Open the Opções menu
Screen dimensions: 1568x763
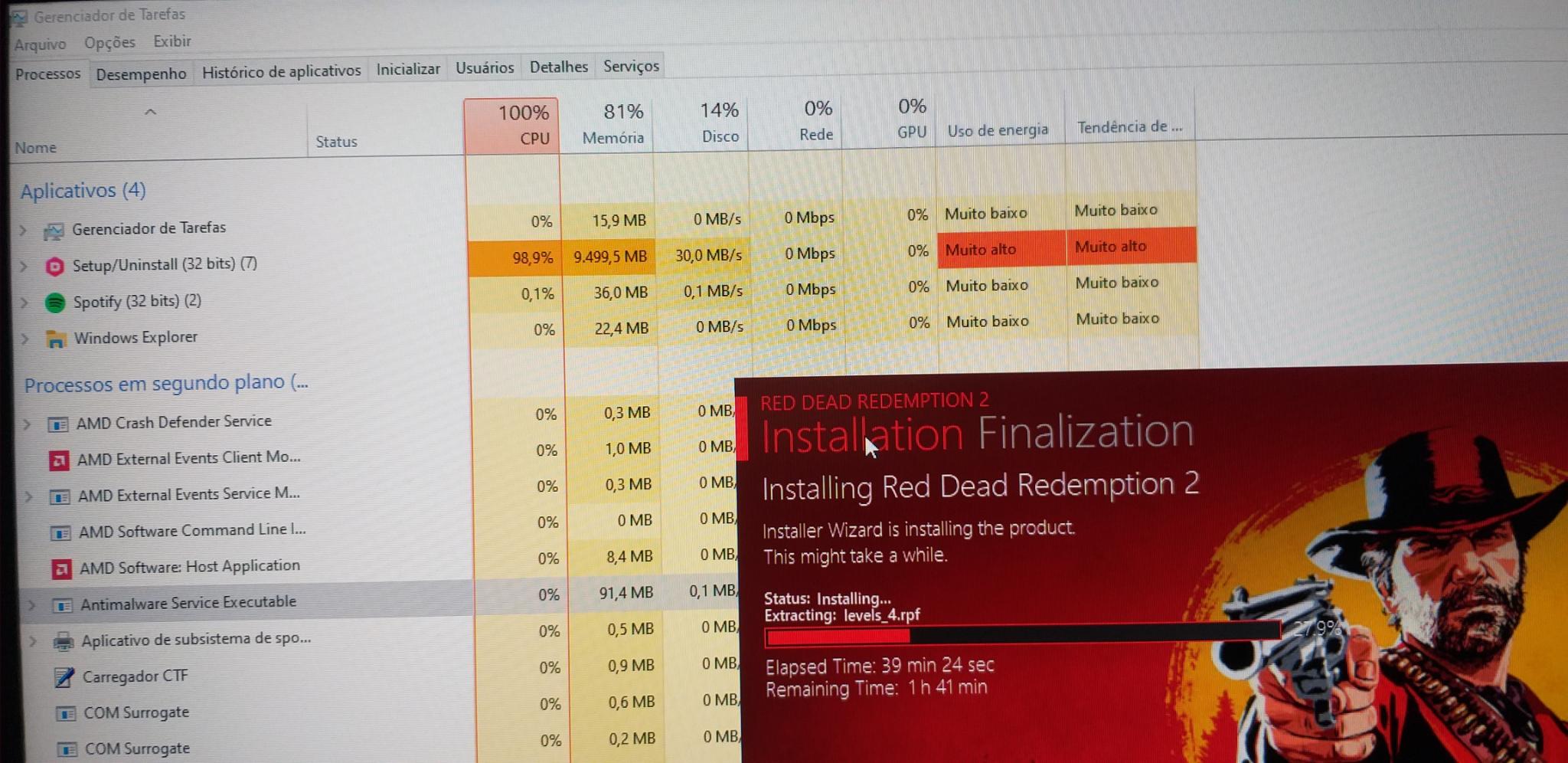point(109,43)
